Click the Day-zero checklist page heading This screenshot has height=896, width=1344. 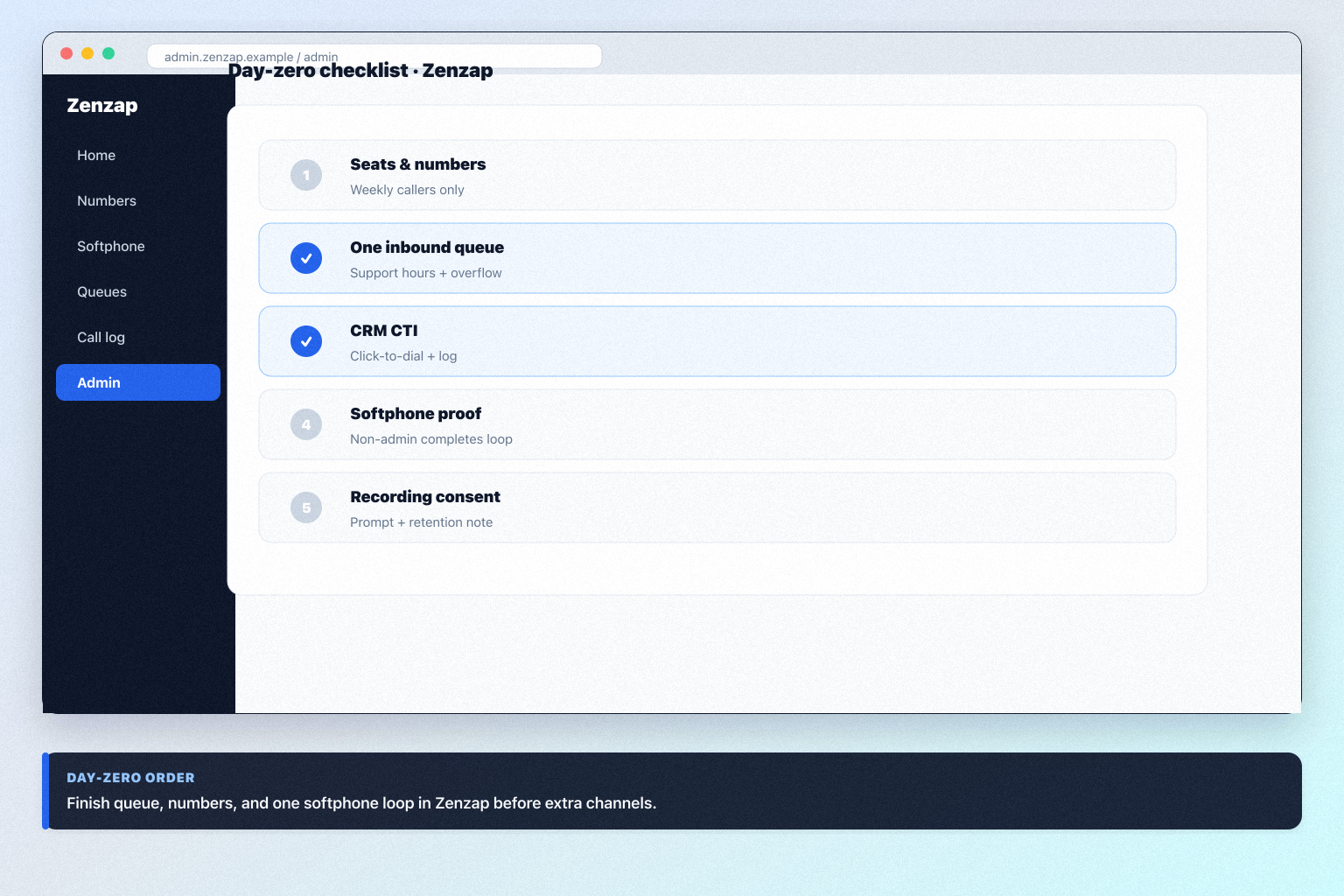[360, 70]
